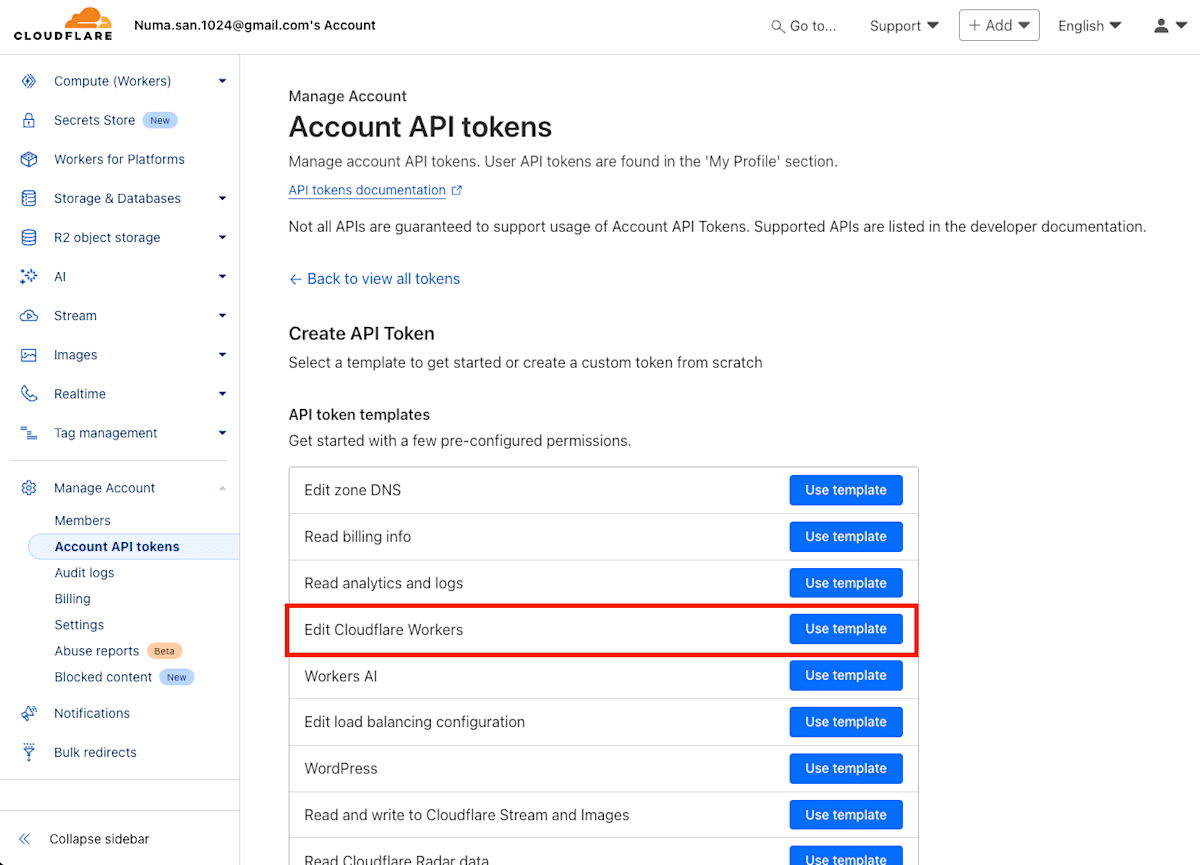Click the Workers AI template name
1200x865 pixels.
(341, 676)
